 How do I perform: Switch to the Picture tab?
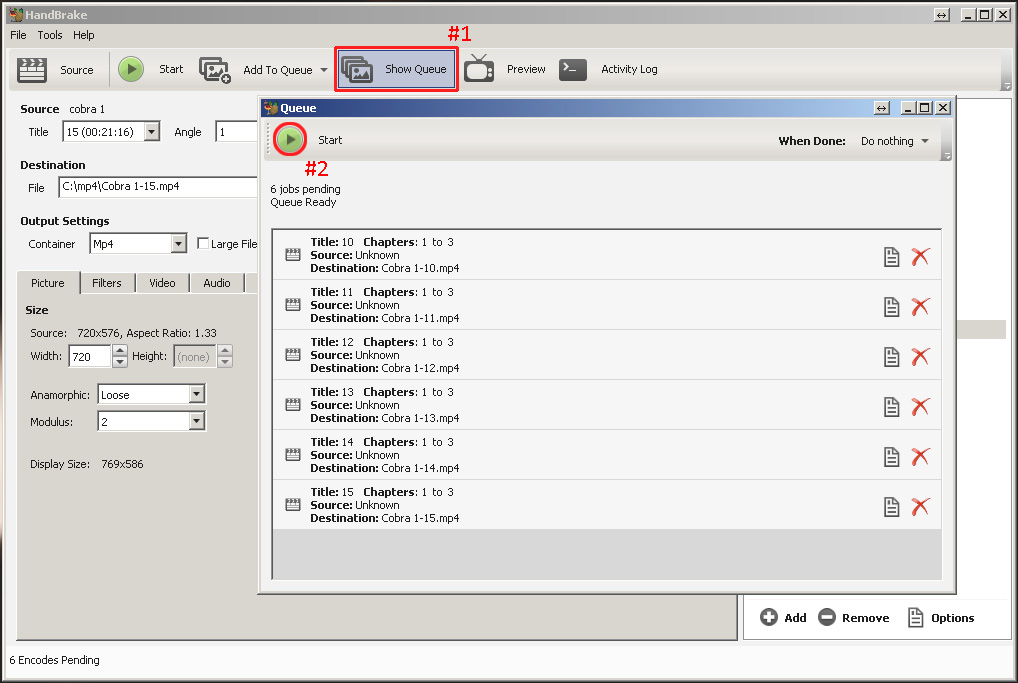48,283
